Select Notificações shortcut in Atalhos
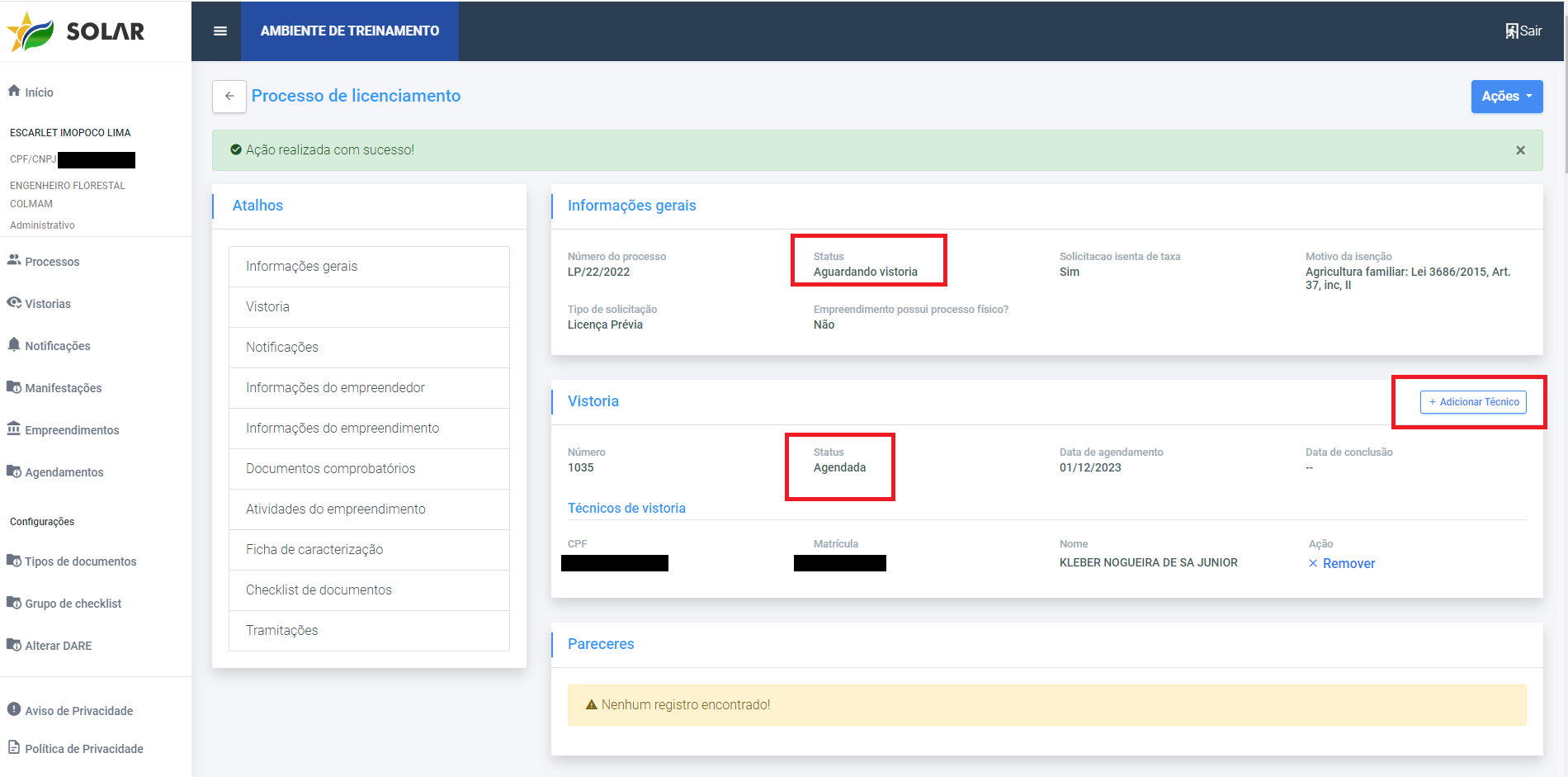Screen dimensions: 1568x777 (x=369, y=348)
